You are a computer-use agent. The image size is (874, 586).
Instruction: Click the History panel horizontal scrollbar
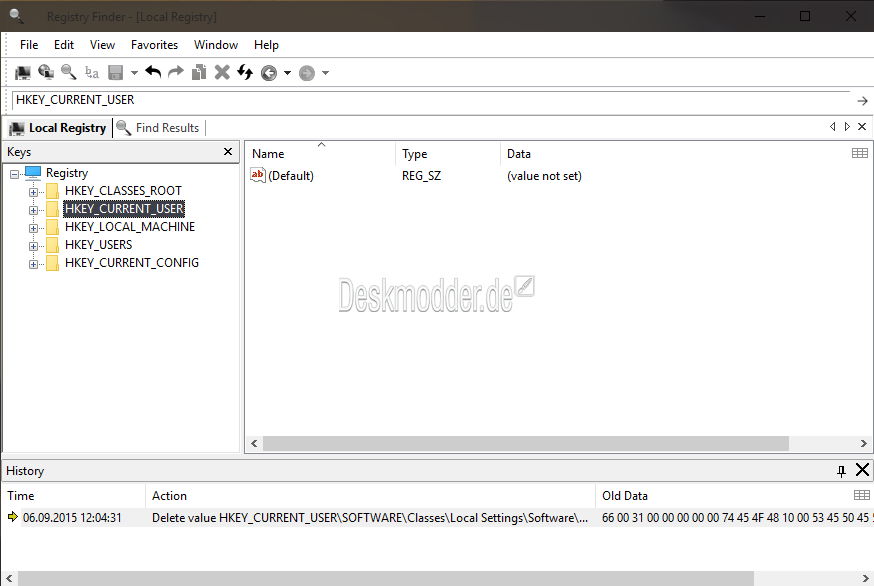386,578
